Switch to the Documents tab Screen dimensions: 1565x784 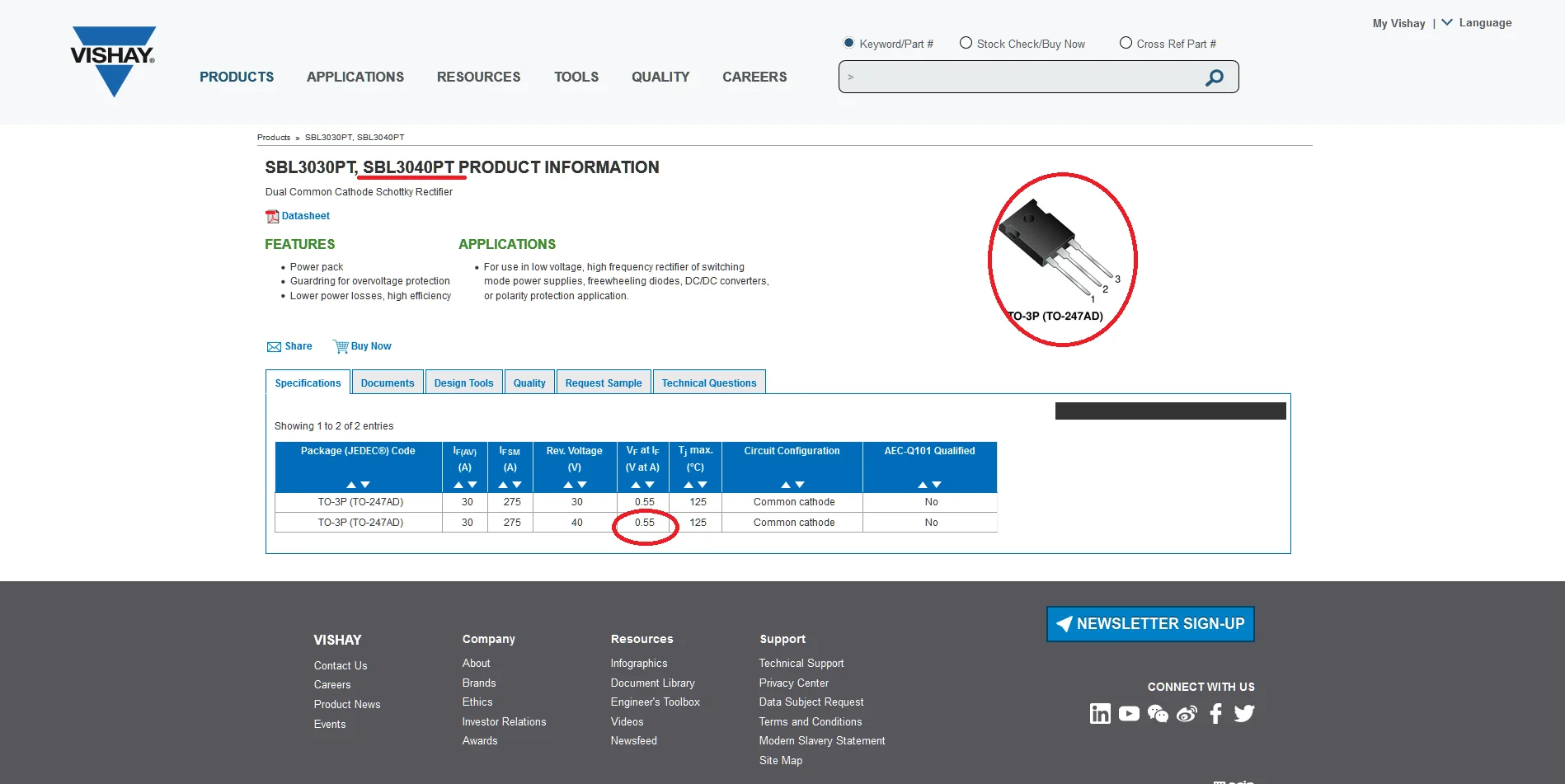click(x=388, y=383)
